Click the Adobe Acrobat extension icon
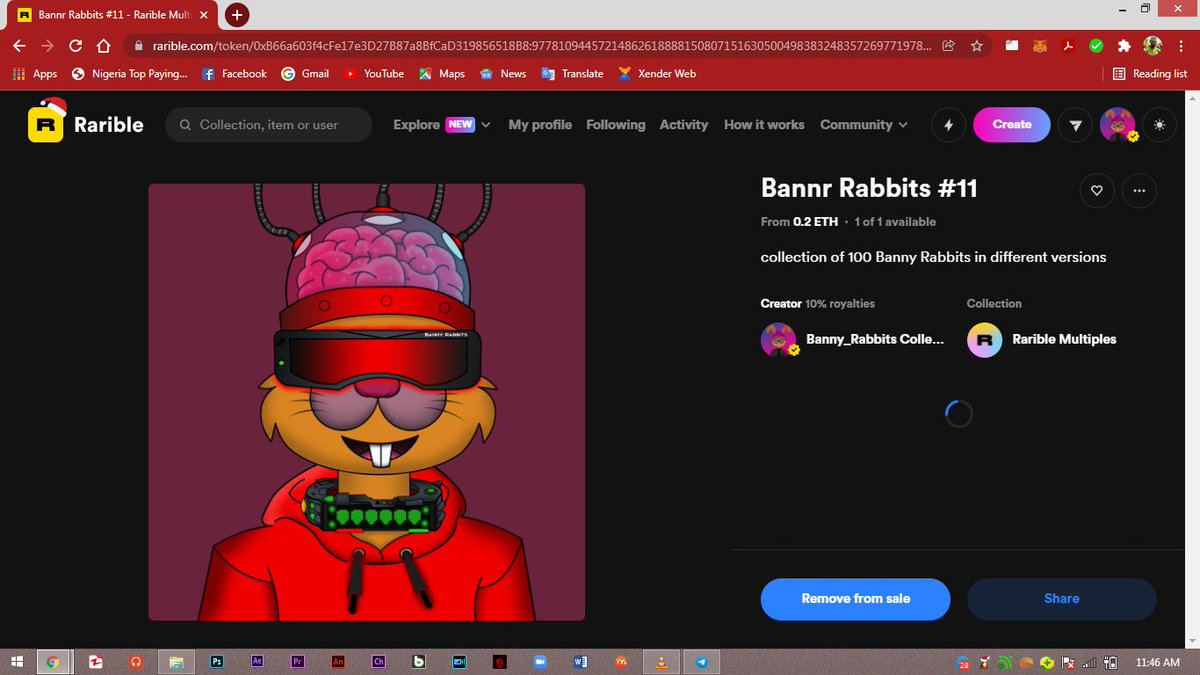 point(1068,46)
